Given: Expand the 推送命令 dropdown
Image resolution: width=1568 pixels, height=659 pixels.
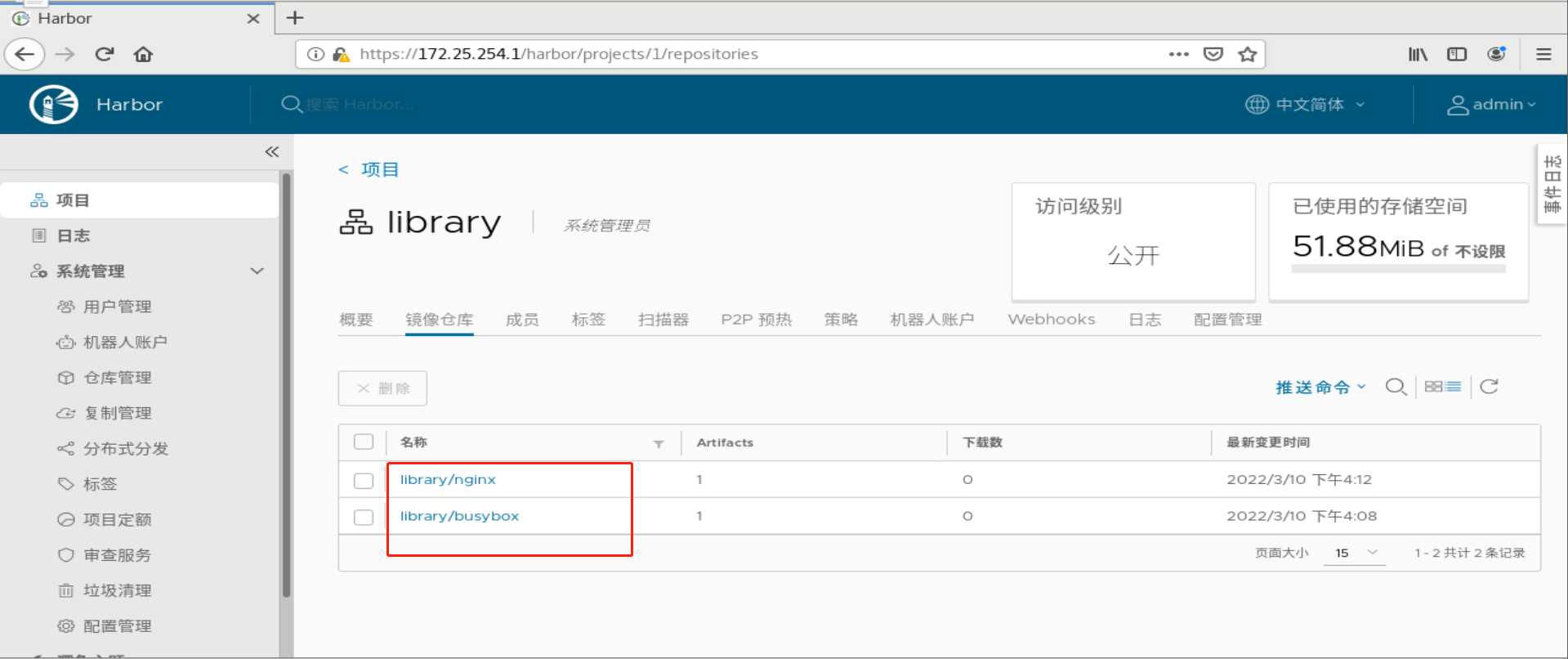Looking at the screenshot, I should (1320, 388).
